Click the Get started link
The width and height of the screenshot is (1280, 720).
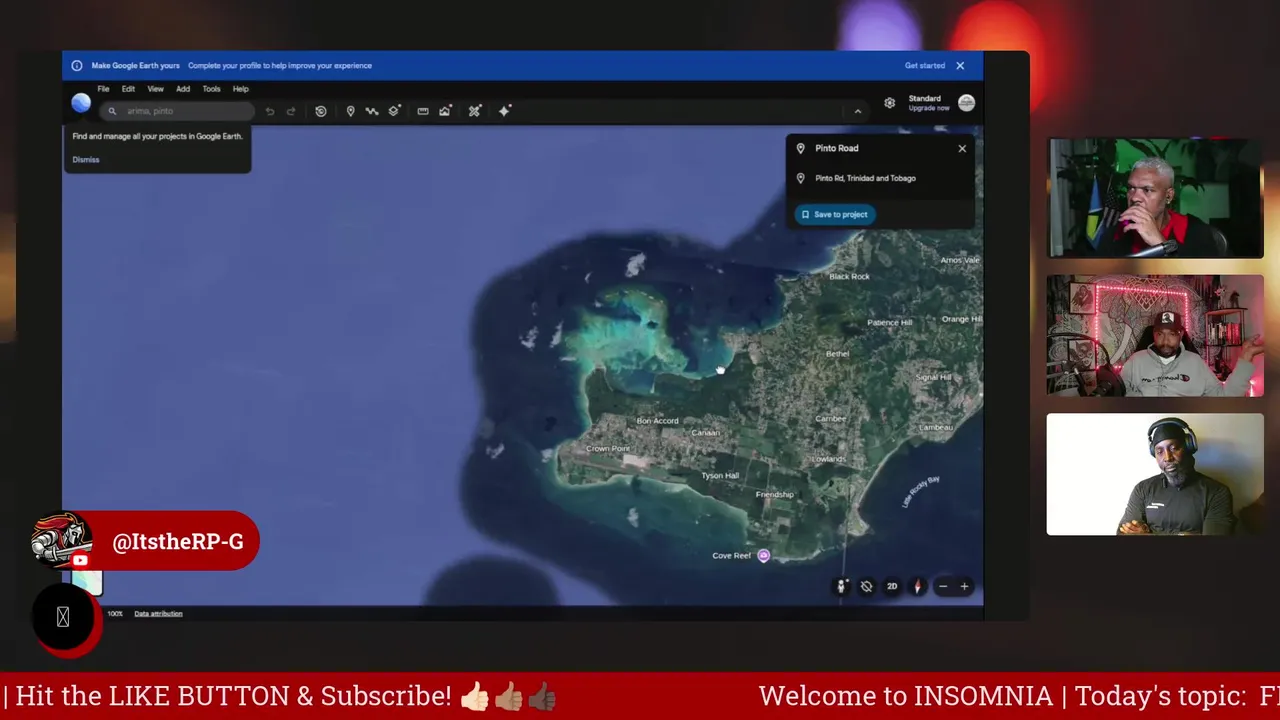pyautogui.click(x=925, y=66)
